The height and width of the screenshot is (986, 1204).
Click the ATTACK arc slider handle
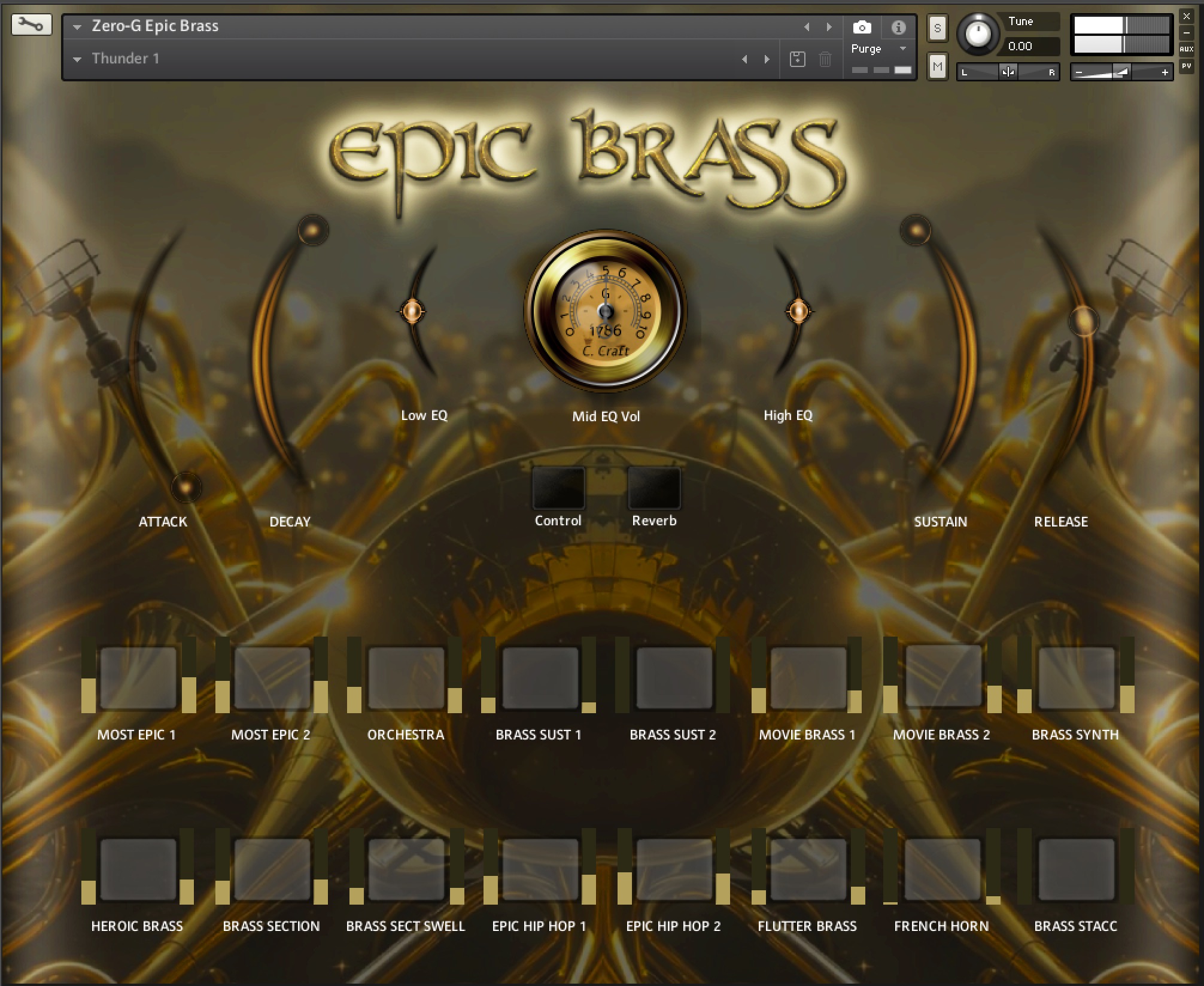[x=186, y=486]
